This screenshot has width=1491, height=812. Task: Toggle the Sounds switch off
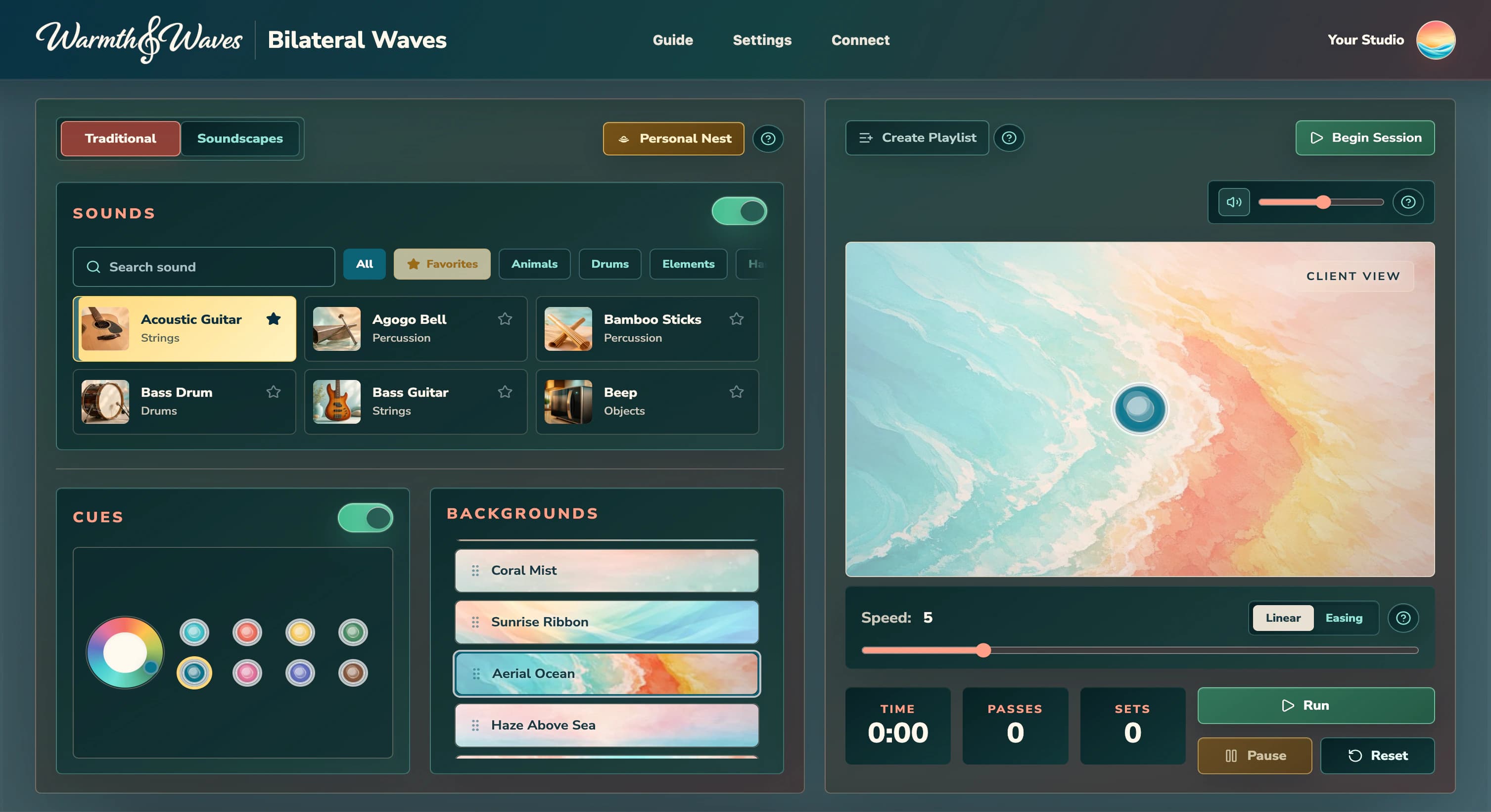click(739, 211)
